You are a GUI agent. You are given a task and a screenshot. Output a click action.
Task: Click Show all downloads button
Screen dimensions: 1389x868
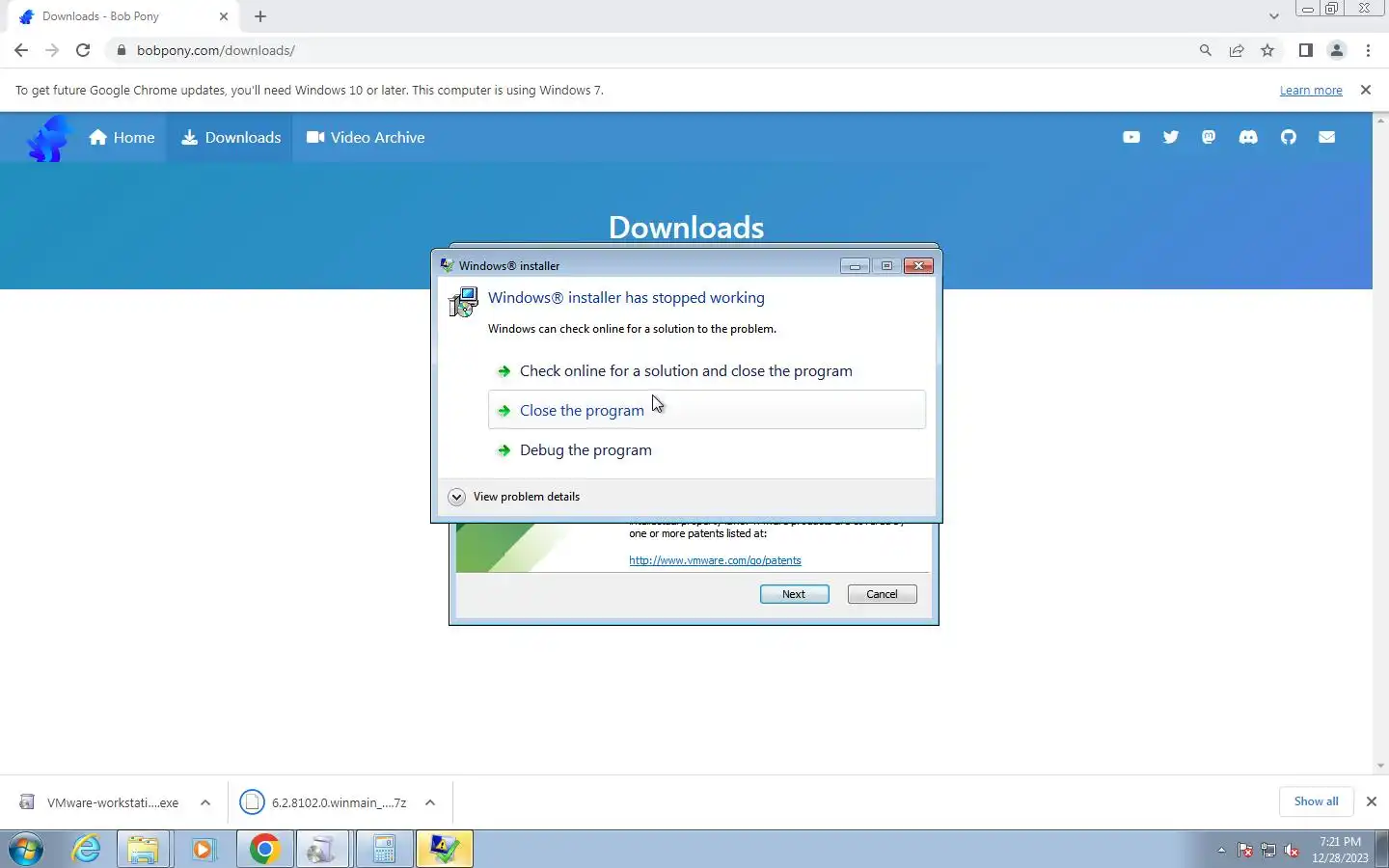point(1316,801)
